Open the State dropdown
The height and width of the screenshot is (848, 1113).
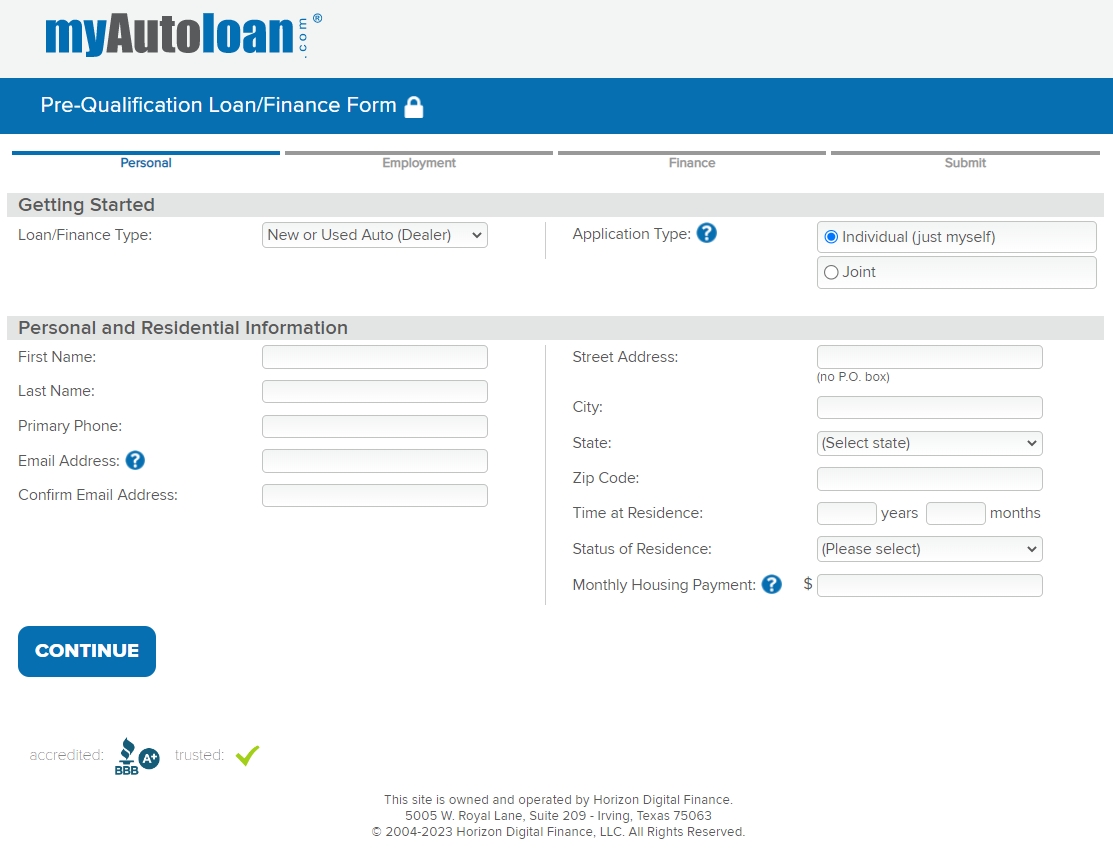click(x=929, y=444)
